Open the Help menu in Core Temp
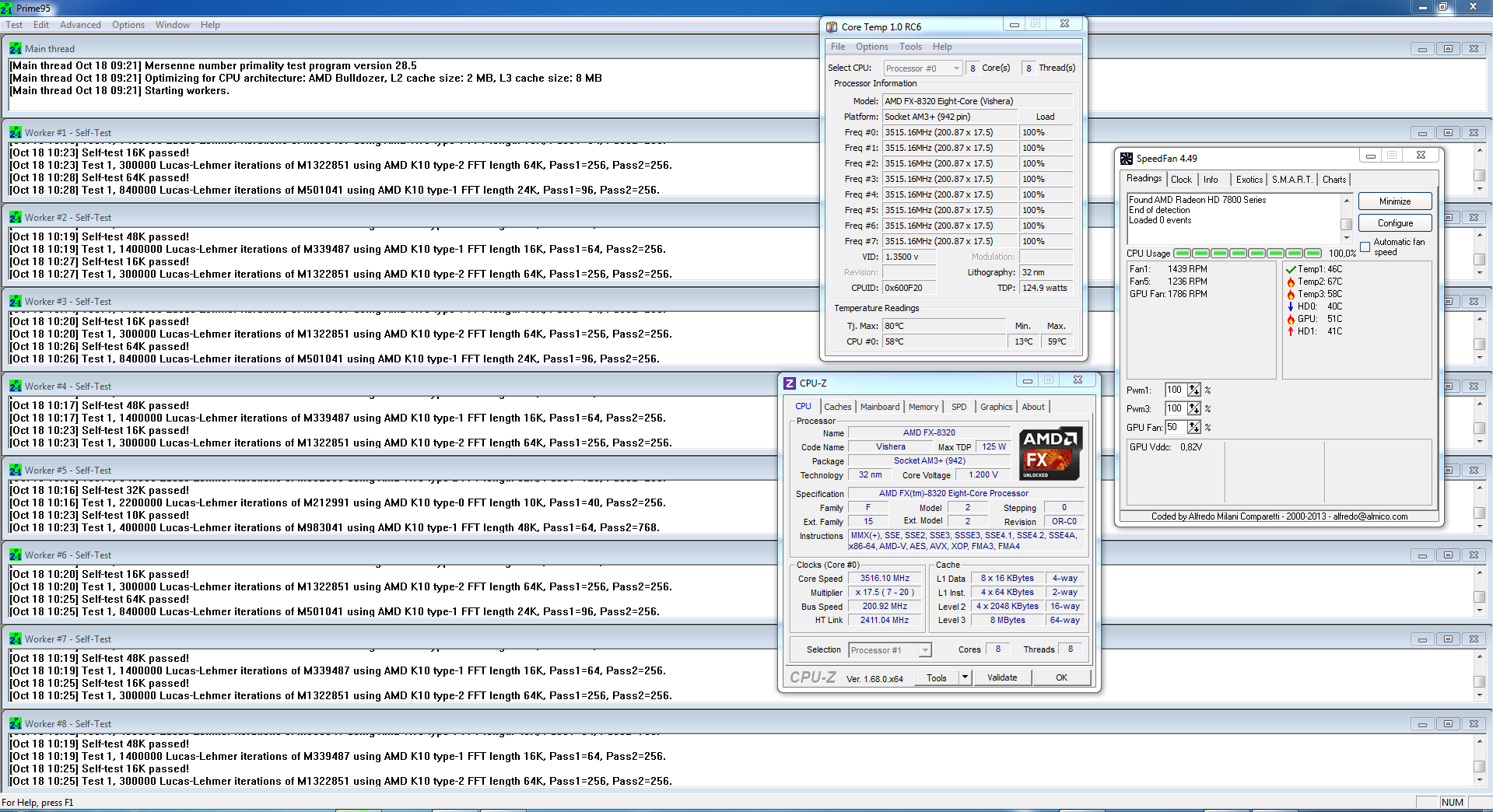Screen dimensions: 1493x812 (942, 47)
